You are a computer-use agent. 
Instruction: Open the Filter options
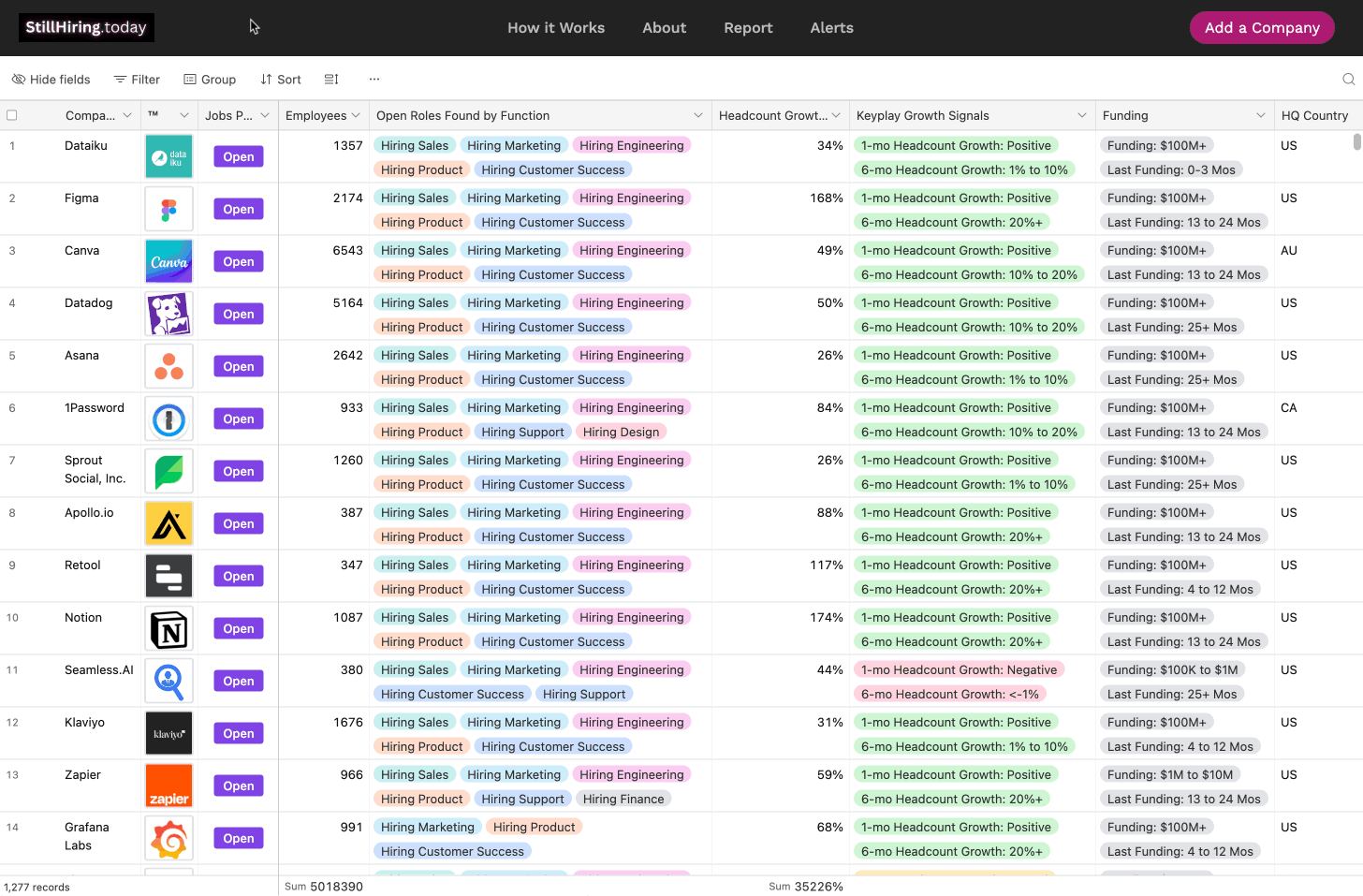137,80
